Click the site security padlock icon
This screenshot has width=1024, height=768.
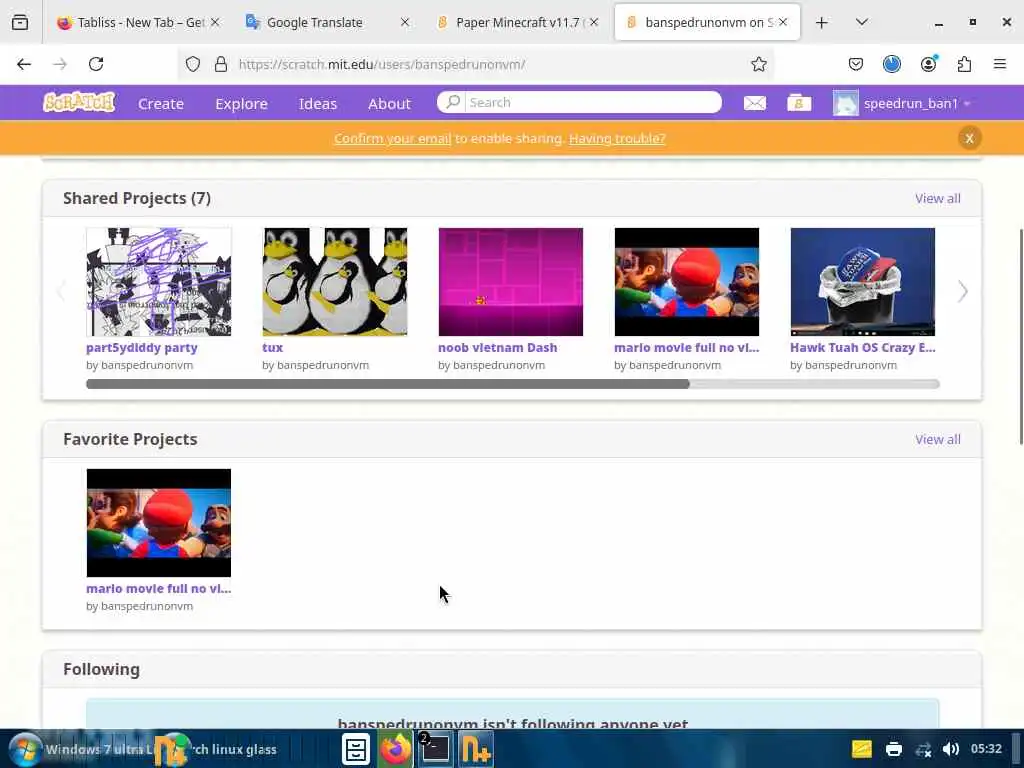[221, 64]
